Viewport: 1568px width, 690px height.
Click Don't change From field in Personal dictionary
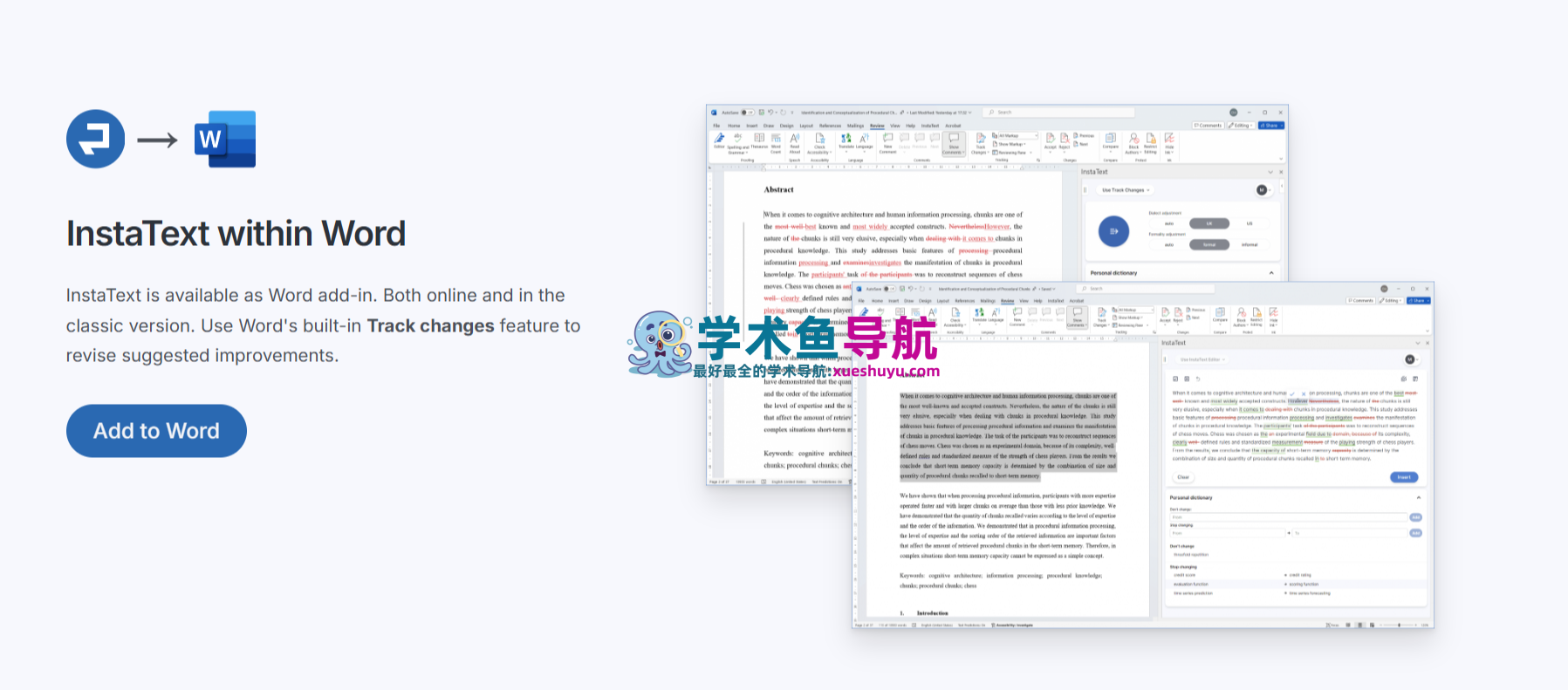click(1288, 517)
